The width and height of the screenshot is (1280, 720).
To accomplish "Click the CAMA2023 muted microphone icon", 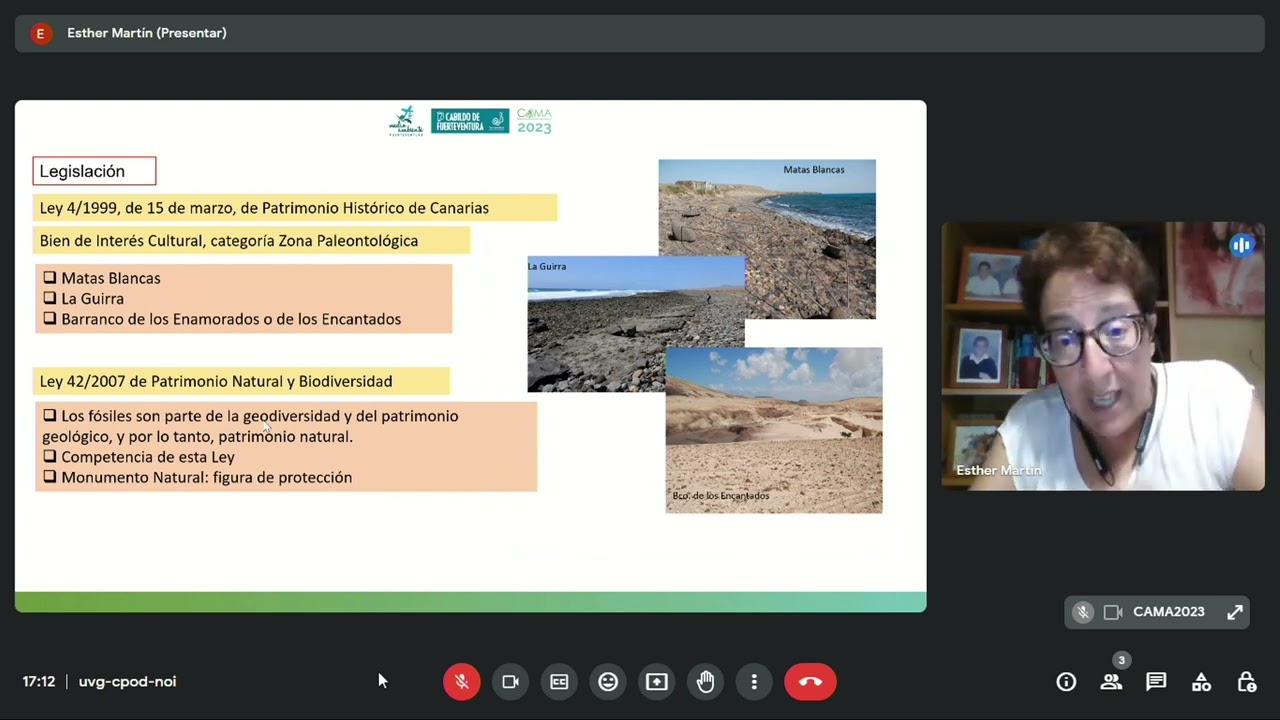I will click(1083, 612).
